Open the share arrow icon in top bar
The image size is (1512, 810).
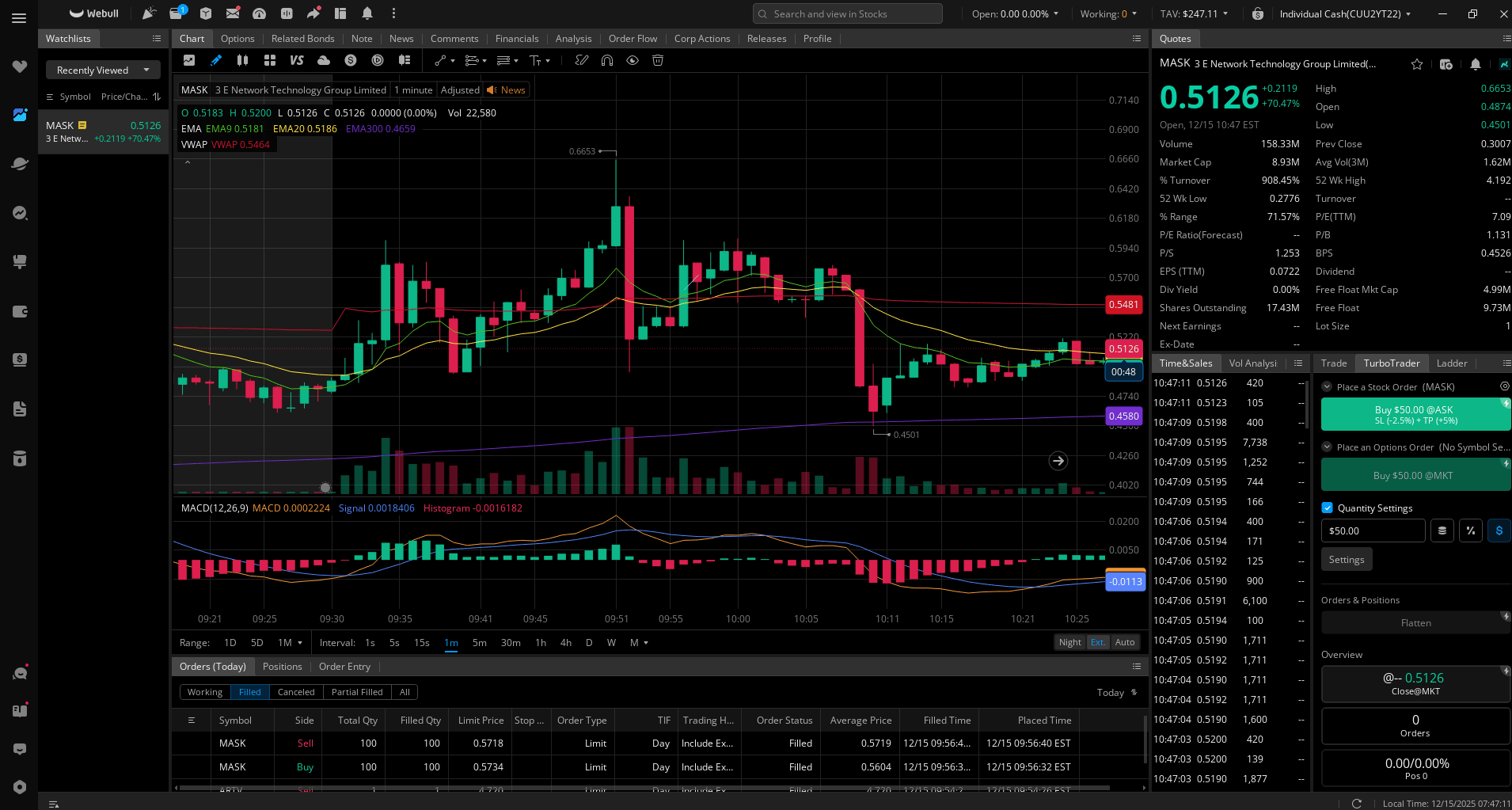tap(313, 13)
